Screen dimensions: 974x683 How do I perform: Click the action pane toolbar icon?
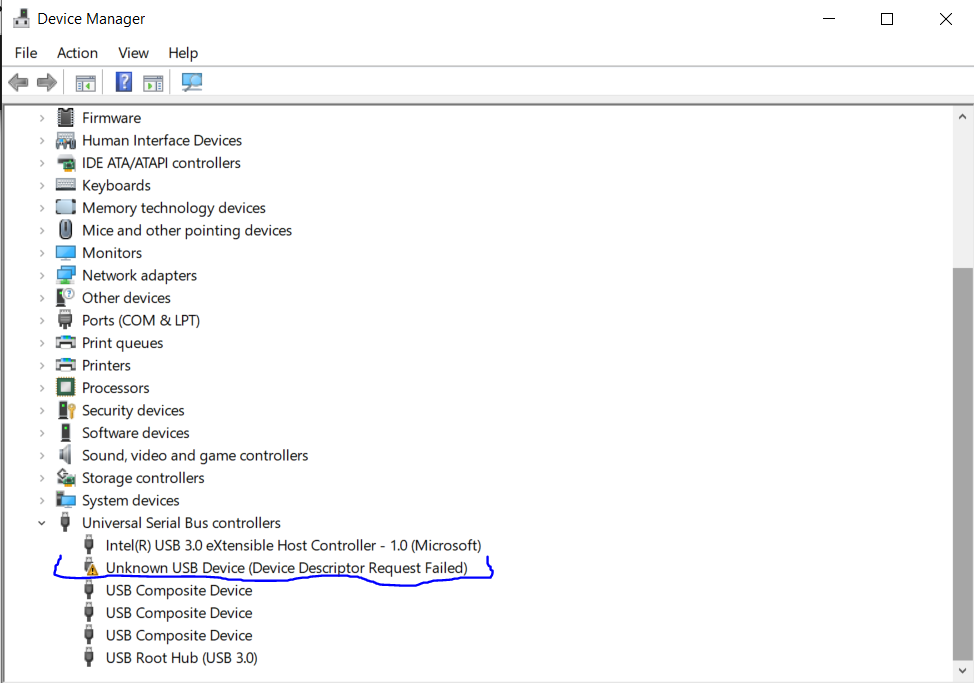click(x=153, y=83)
